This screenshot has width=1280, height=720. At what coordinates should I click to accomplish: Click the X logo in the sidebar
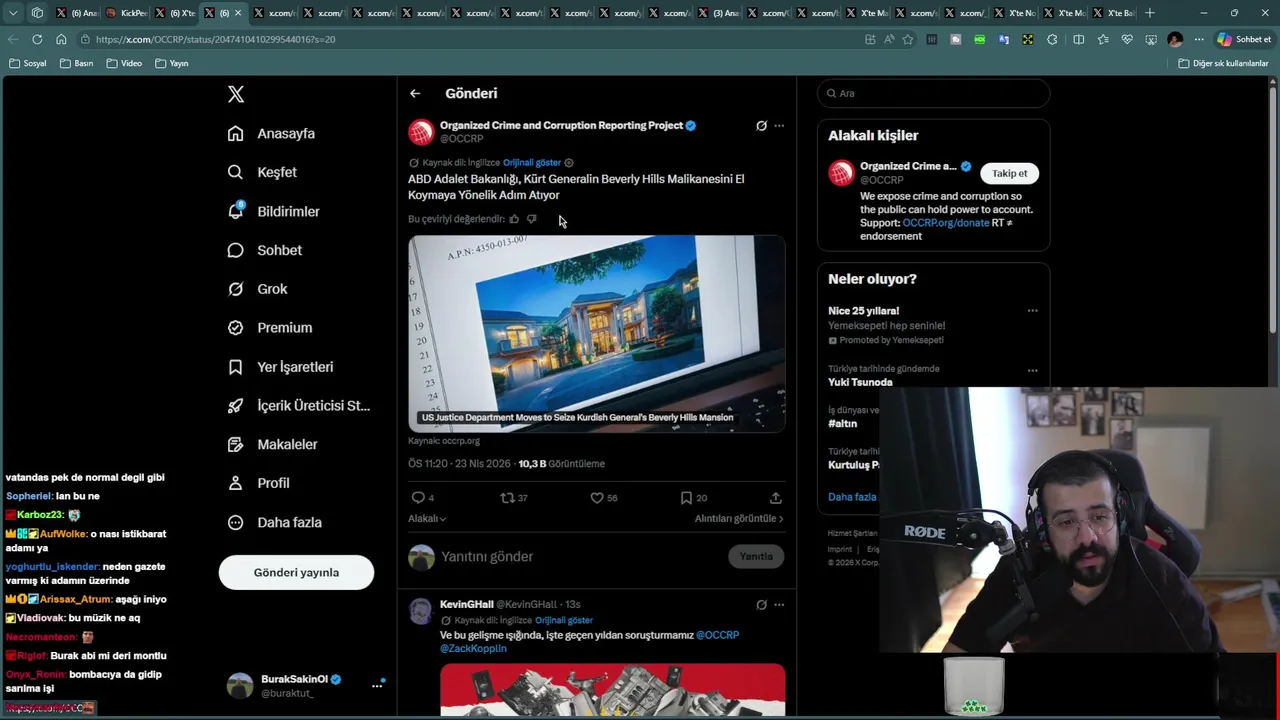coord(236,94)
